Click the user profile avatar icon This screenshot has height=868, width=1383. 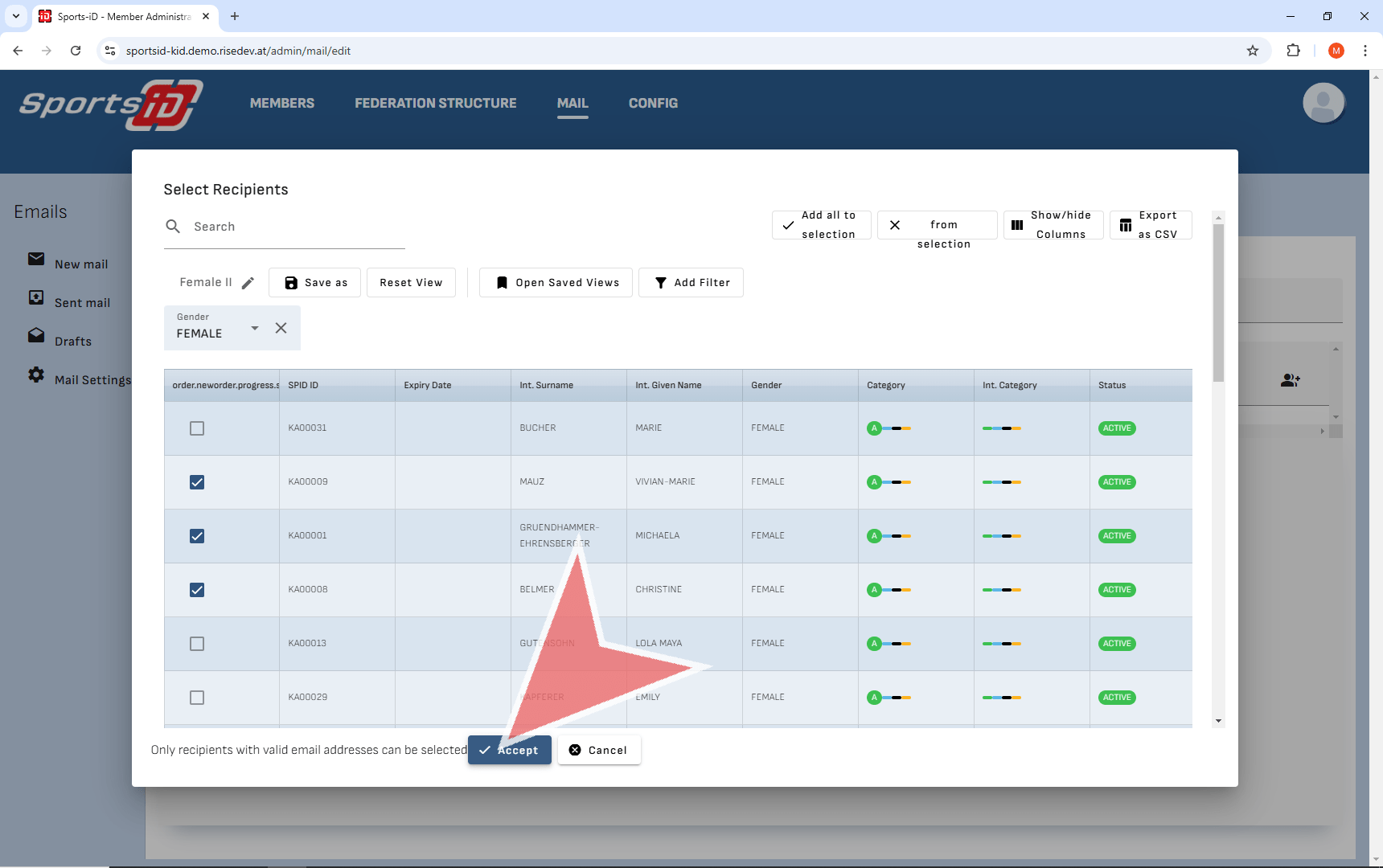pos(1323,103)
